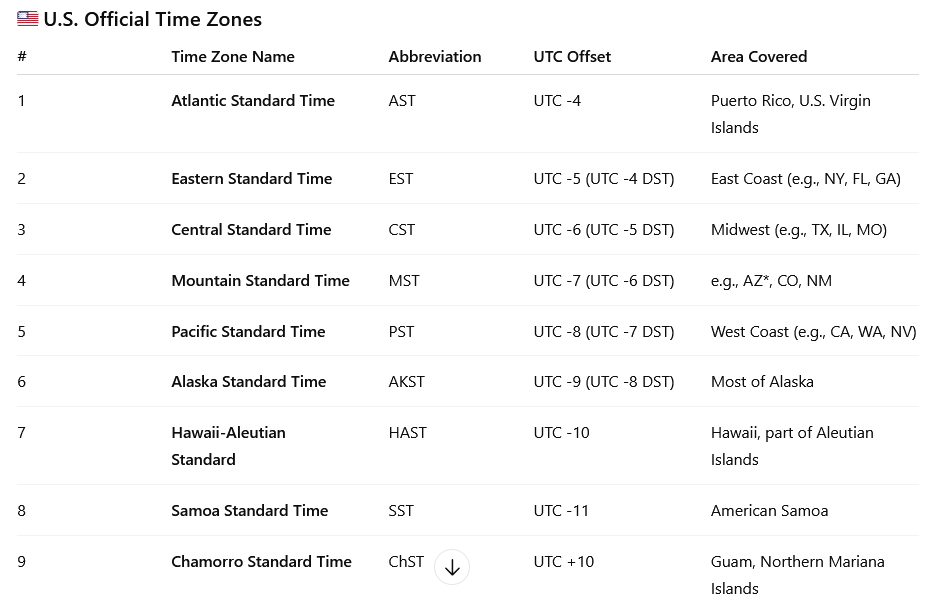Select the Chamorro Standard Time cell

tap(262, 562)
